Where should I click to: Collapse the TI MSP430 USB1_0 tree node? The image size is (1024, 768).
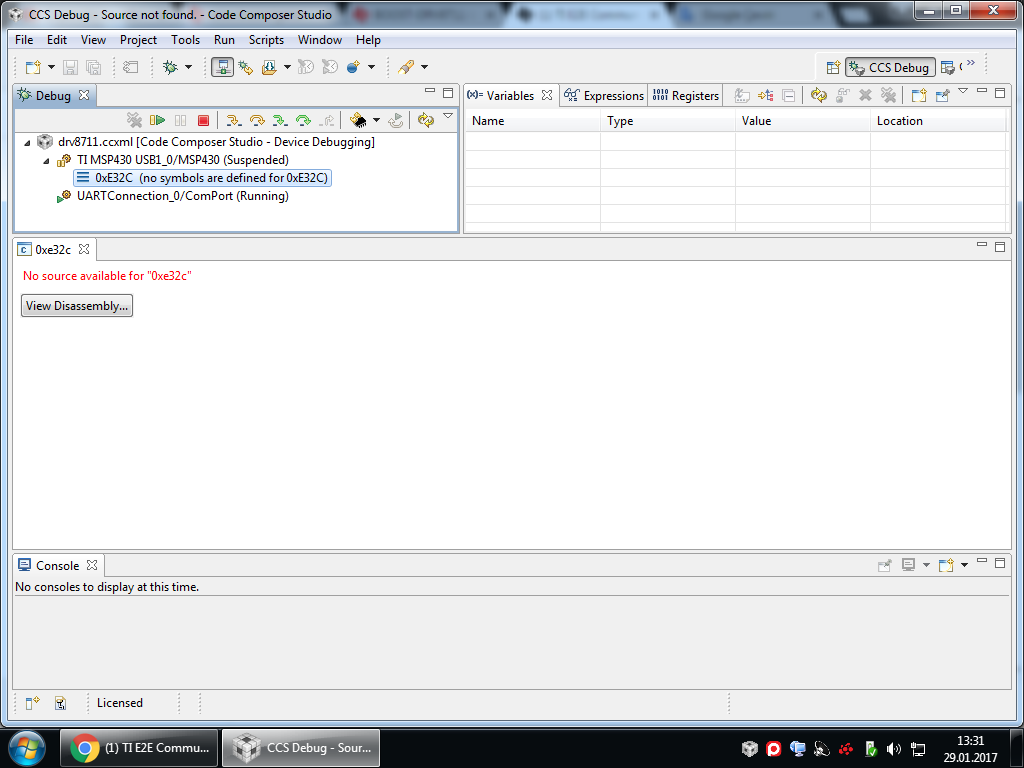46,161
